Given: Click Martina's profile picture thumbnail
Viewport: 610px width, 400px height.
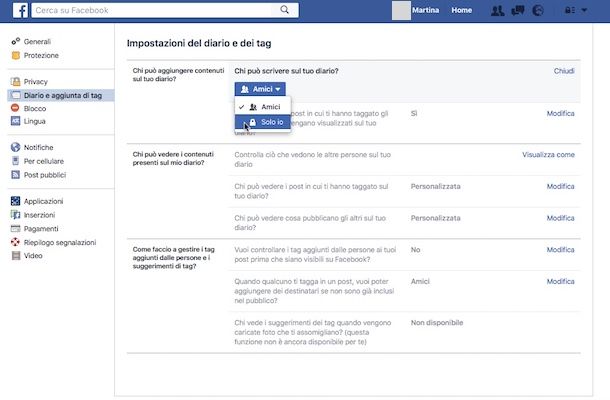Looking at the screenshot, I should click(402, 10).
